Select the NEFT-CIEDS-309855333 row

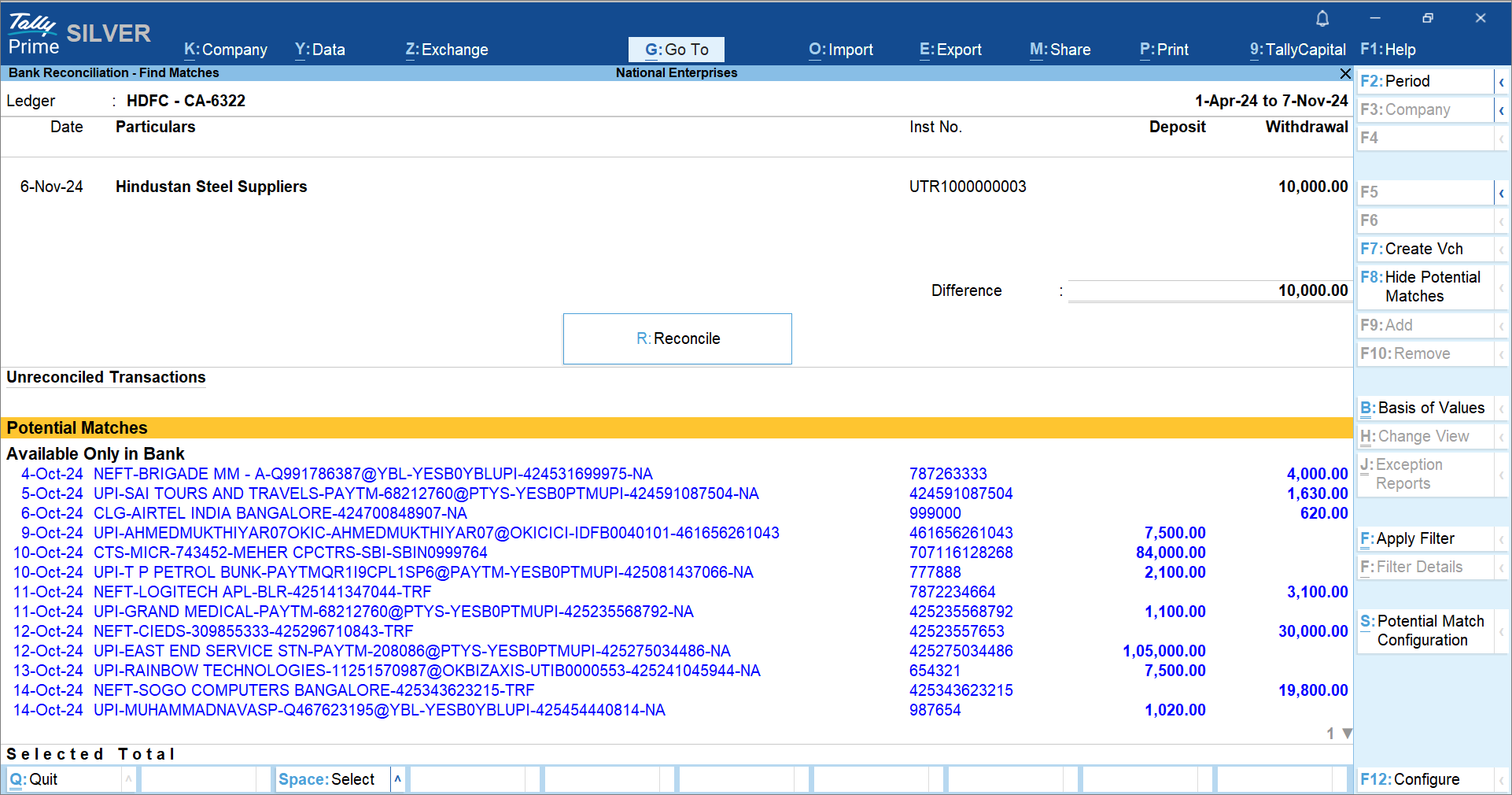click(x=677, y=631)
